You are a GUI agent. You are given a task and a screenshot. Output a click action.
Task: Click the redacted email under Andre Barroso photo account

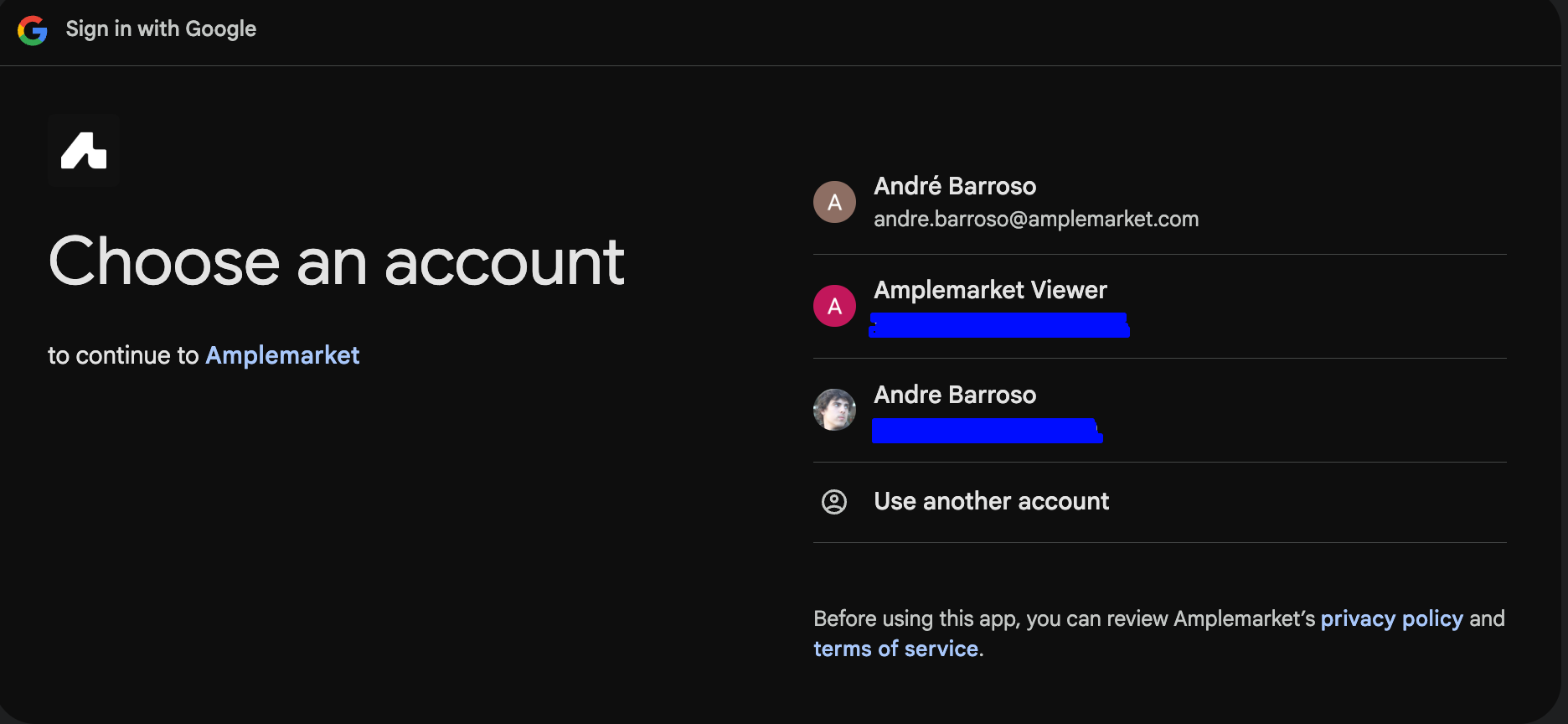pyautogui.click(x=987, y=431)
